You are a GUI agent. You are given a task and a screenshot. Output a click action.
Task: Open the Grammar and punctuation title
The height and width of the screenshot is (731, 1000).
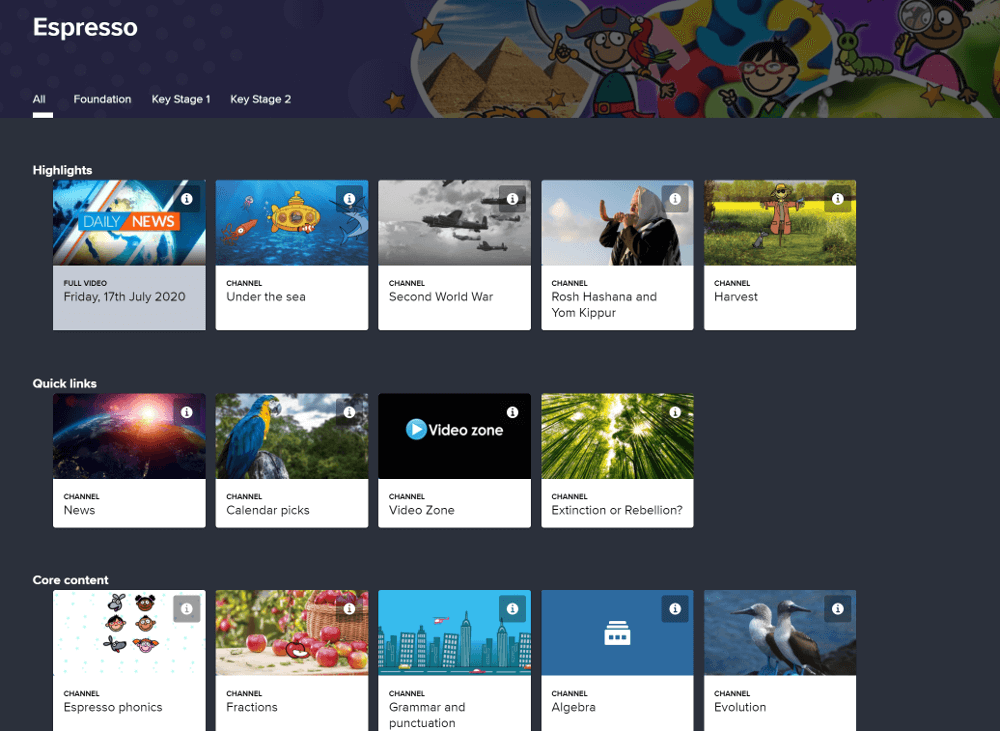[x=427, y=715]
